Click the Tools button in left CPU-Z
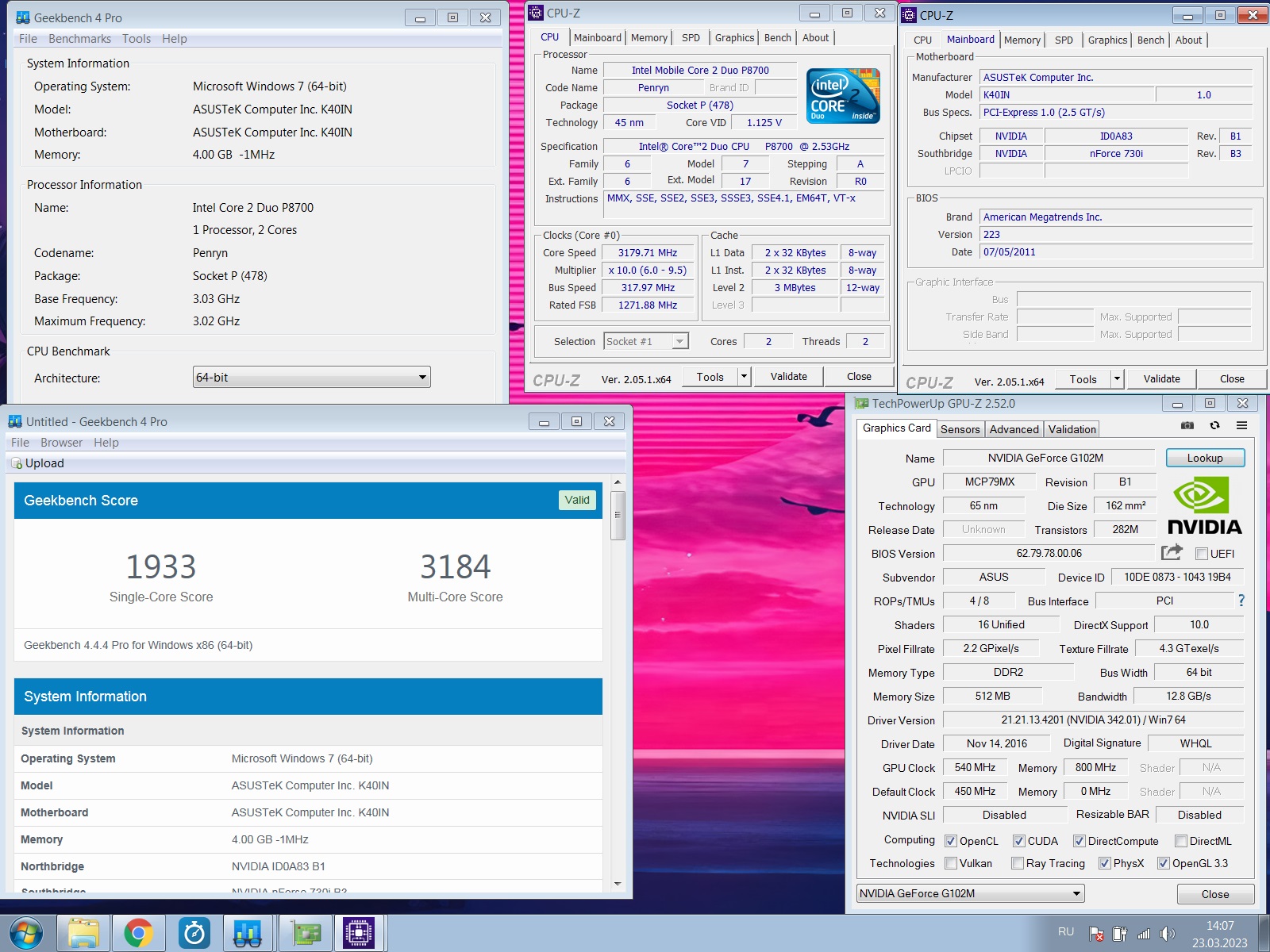This screenshot has height=952, width=1270. pos(710,377)
